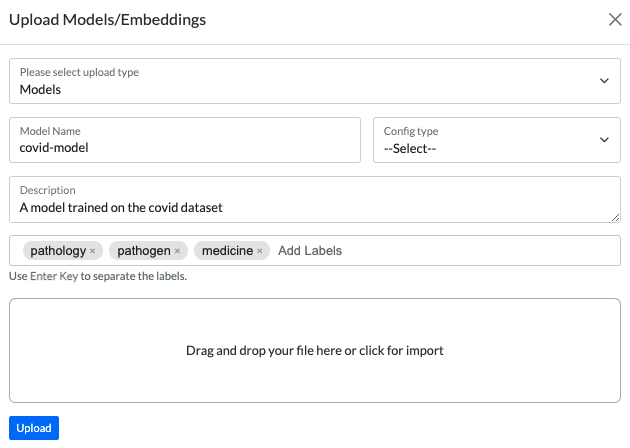Close the Upload Models/Embeddings dialog
The width and height of the screenshot is (630, 448).
pyautogui.click(x=615, y=19)
